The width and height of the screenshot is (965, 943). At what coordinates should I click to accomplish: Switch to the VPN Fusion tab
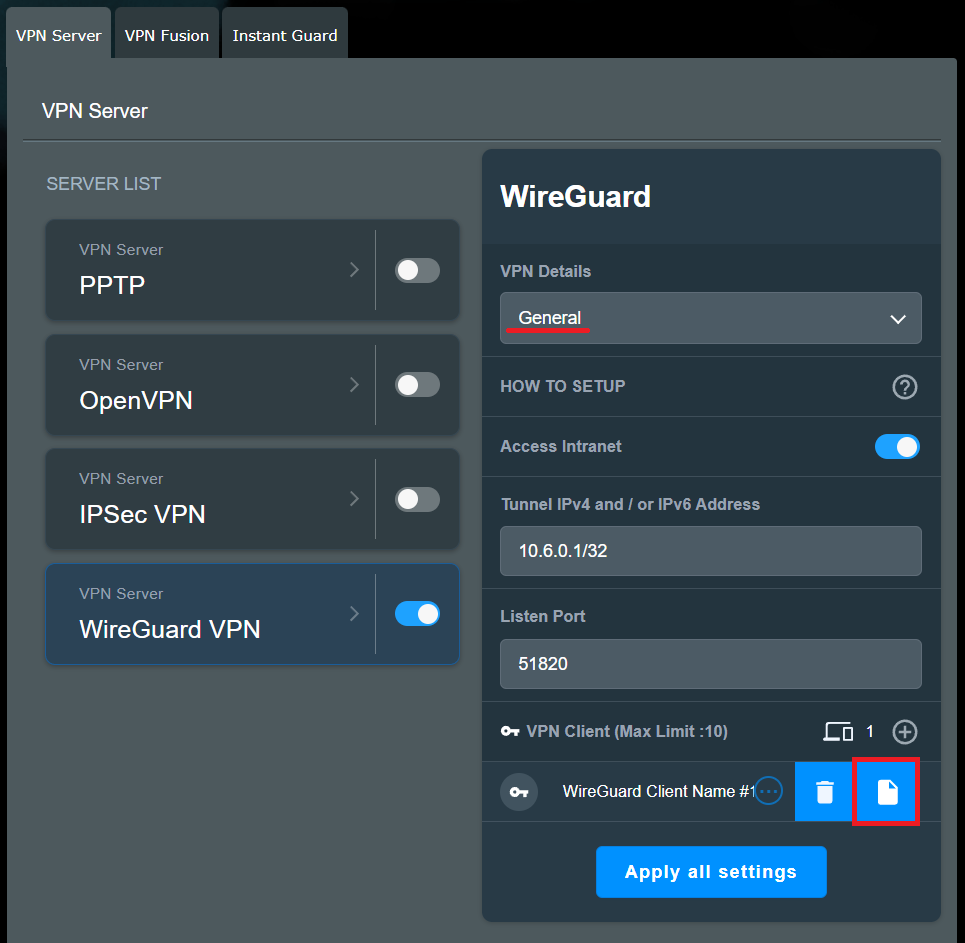(x=167, y=35)
